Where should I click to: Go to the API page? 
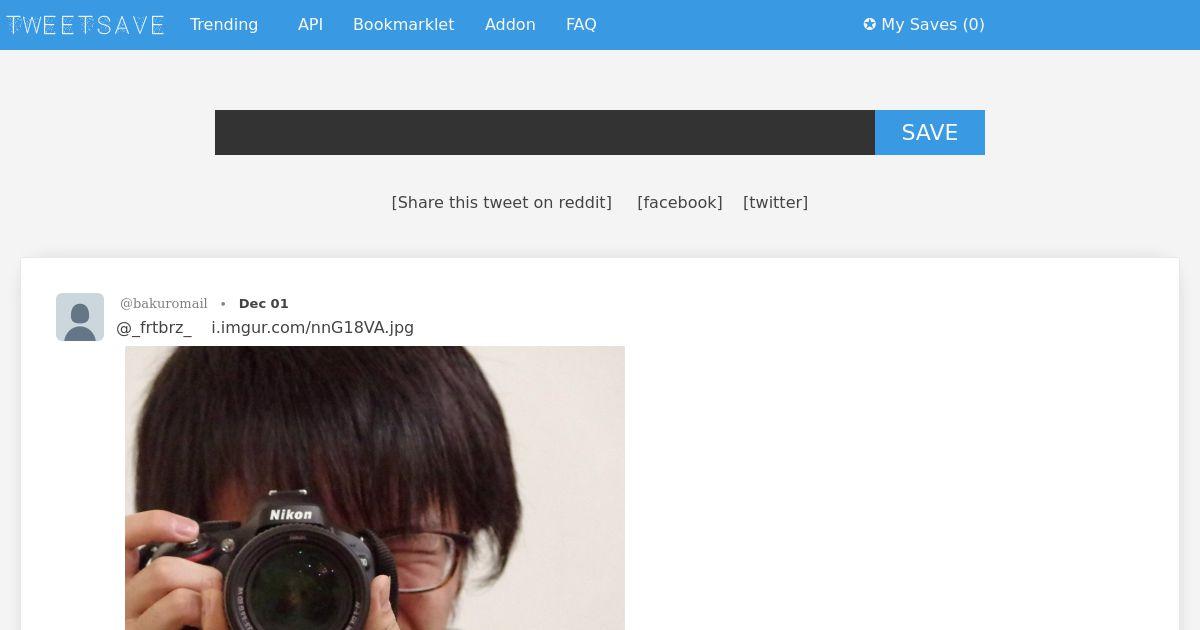310,25
